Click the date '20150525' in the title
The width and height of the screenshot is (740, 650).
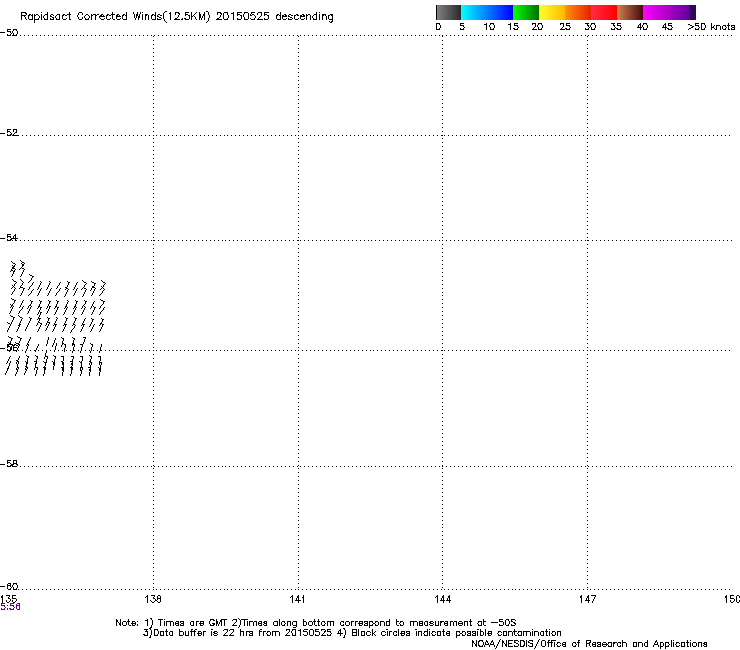[243, 16]
